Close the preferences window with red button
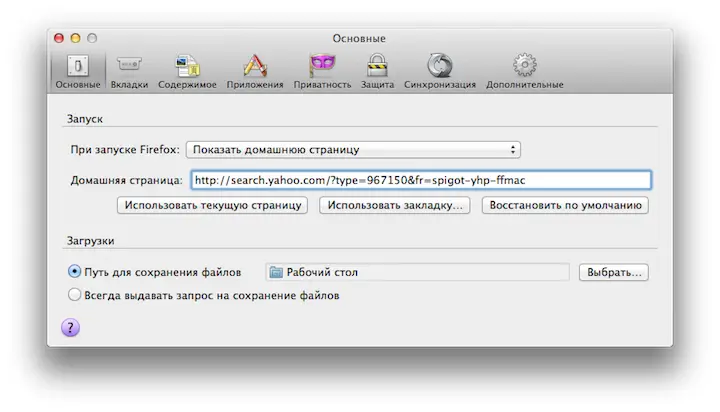 pos(57,38)
